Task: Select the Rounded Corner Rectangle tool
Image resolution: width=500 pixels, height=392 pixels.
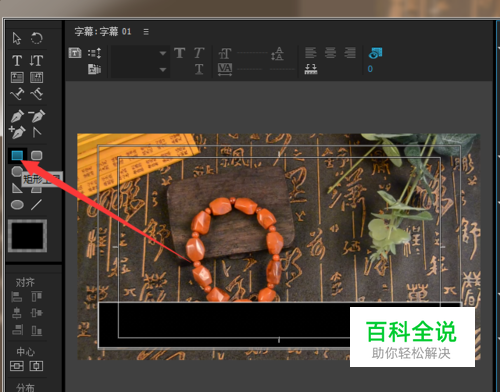Action: (x=37, y=155)
